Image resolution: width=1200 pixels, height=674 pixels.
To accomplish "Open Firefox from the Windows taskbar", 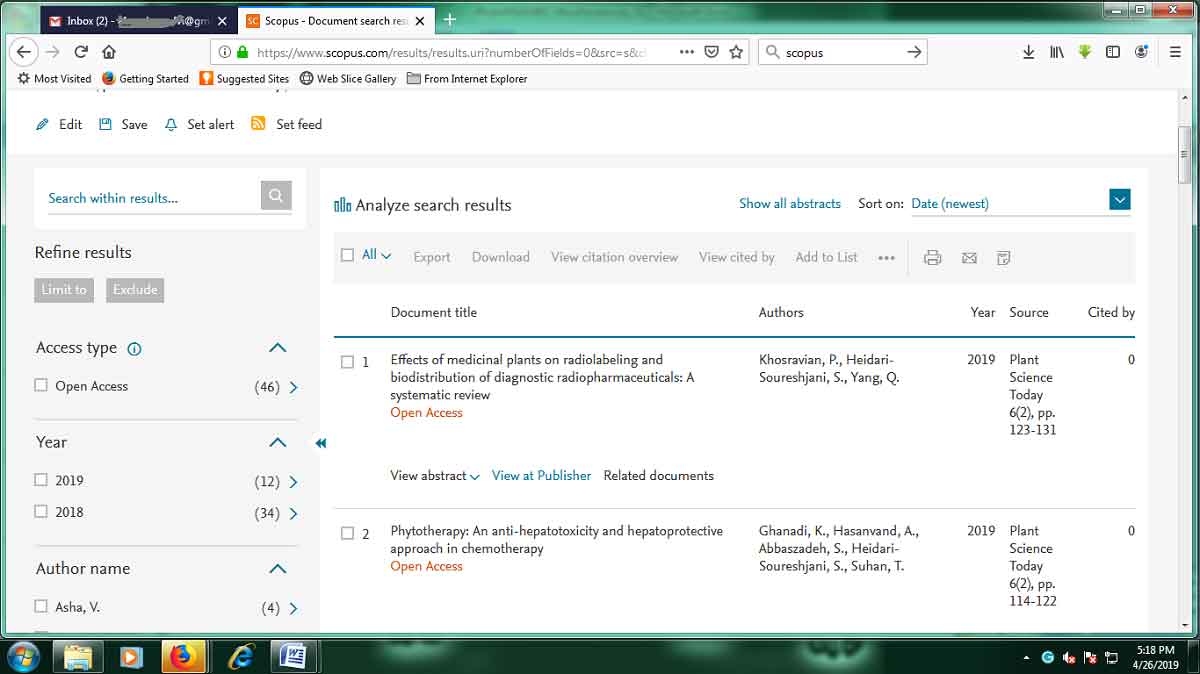I will pyautogui.click(x=182, y=657).
